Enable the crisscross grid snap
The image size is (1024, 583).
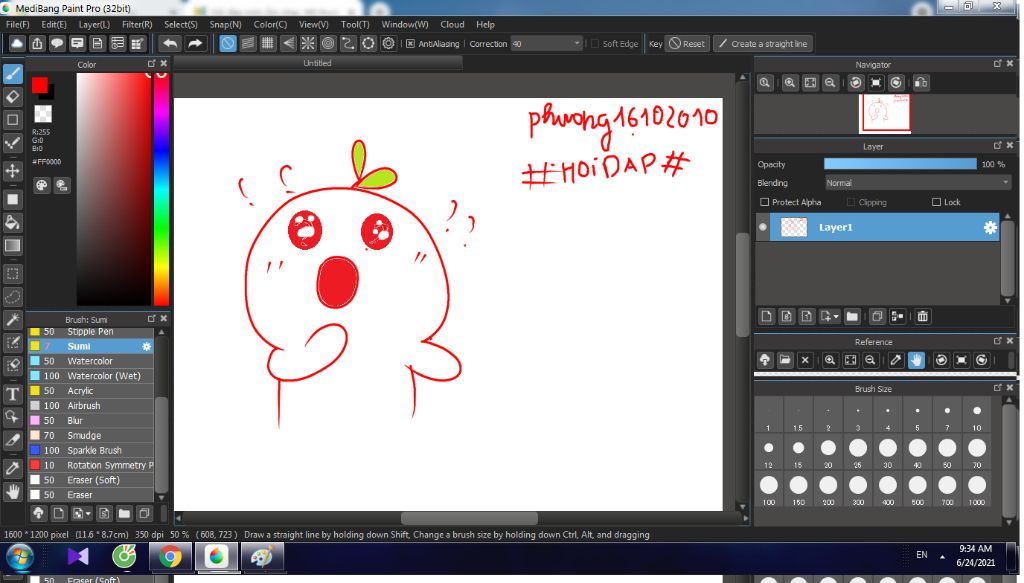tap(268, 44)
